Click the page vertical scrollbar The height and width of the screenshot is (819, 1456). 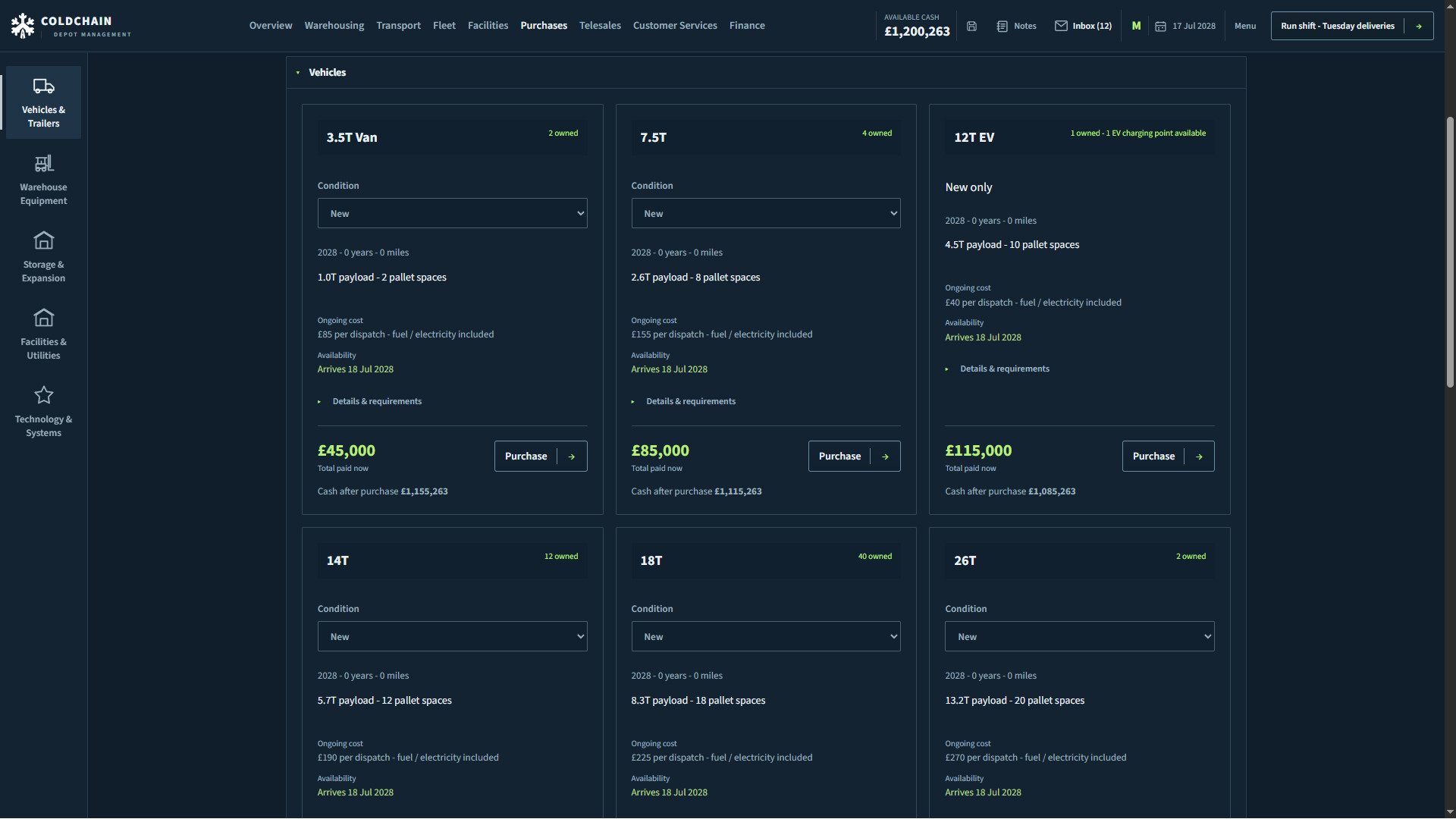1450,252
